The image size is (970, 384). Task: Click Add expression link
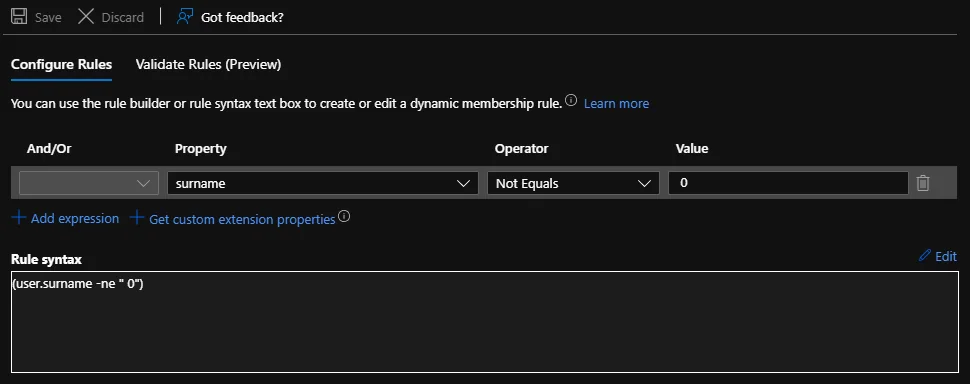[x=75, y=218]
